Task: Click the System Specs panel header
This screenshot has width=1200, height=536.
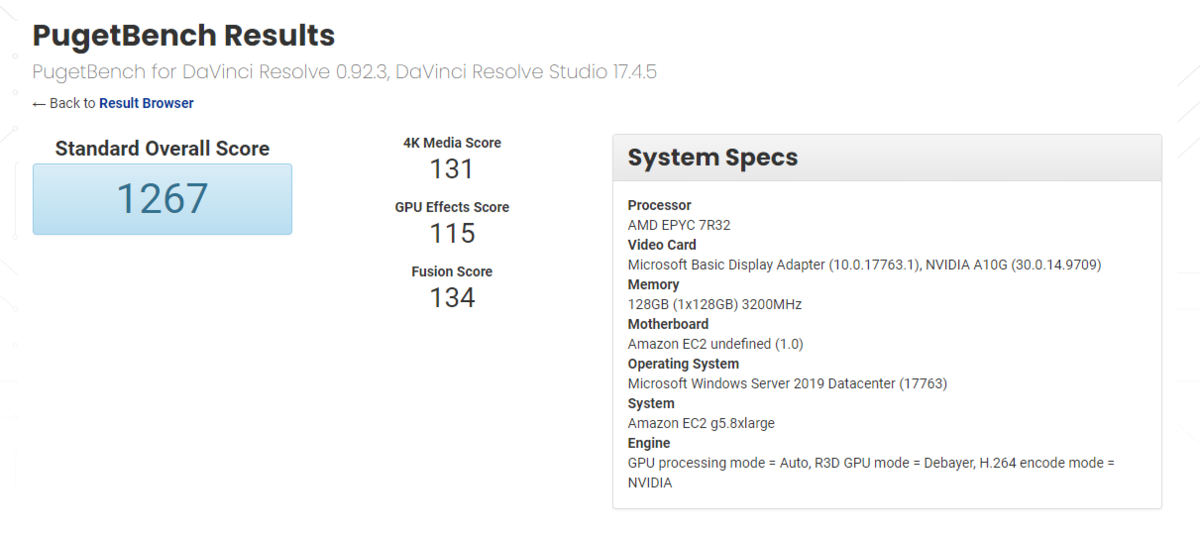Action: click(x=887, y=158)
